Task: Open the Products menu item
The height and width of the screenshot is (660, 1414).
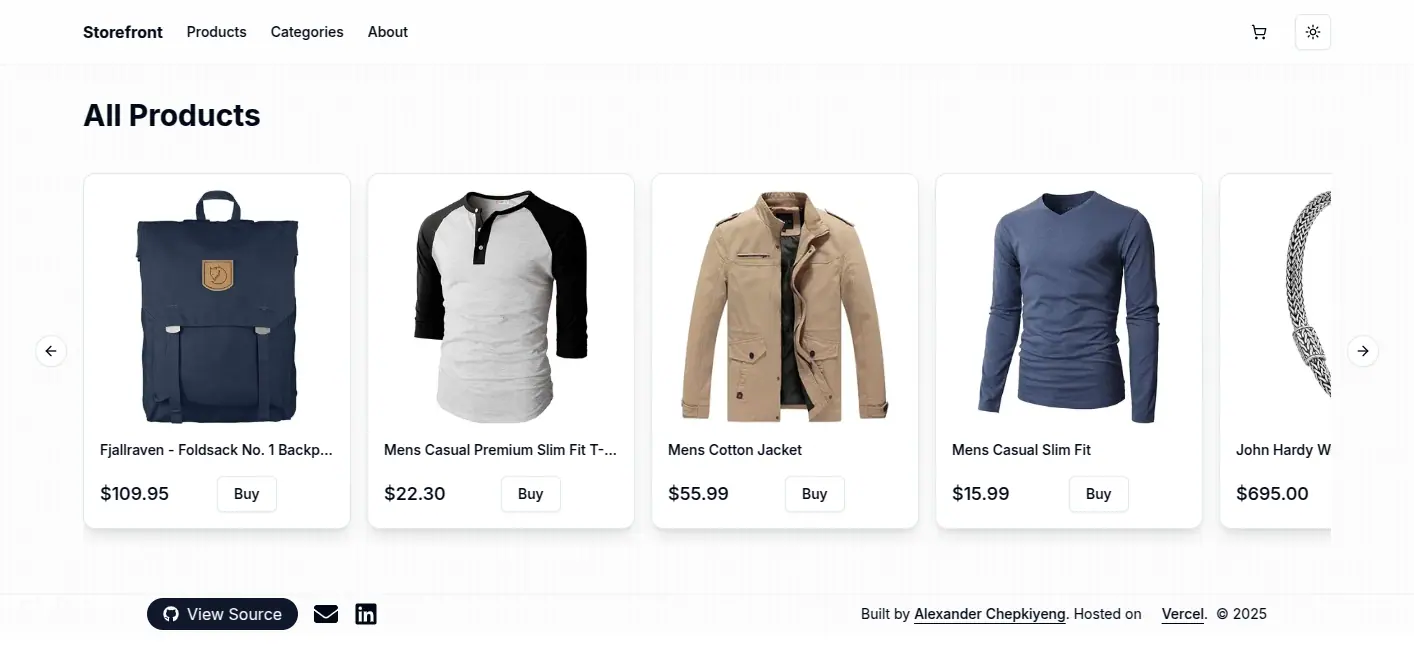Action: (x=216, y=31)
